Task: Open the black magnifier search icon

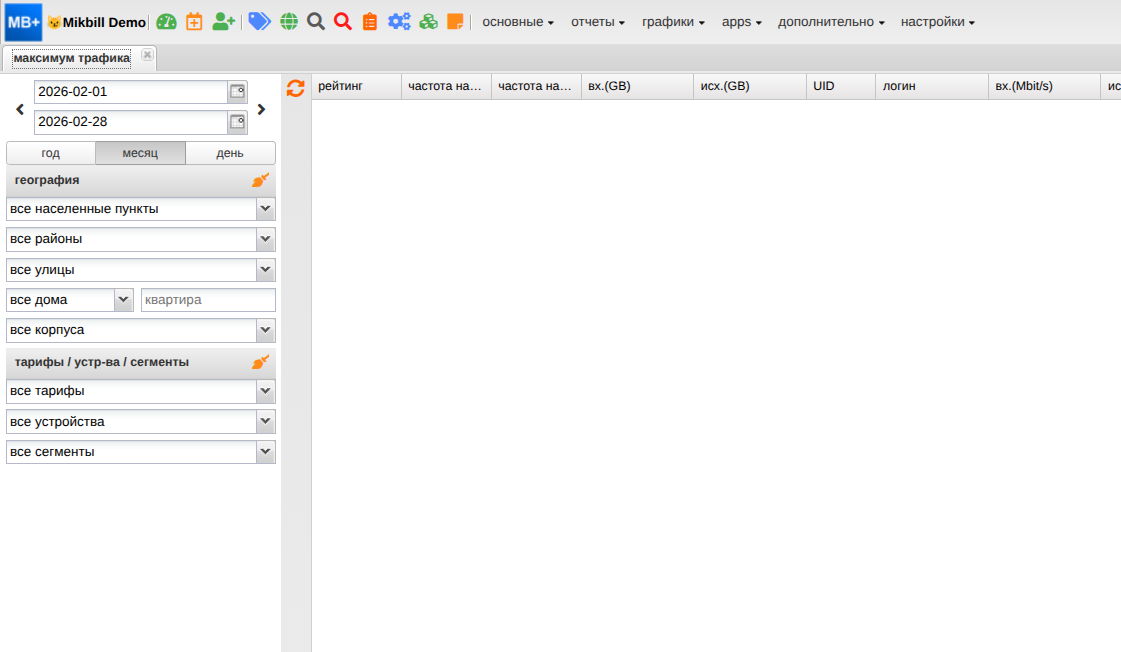Action: (315, 20)
